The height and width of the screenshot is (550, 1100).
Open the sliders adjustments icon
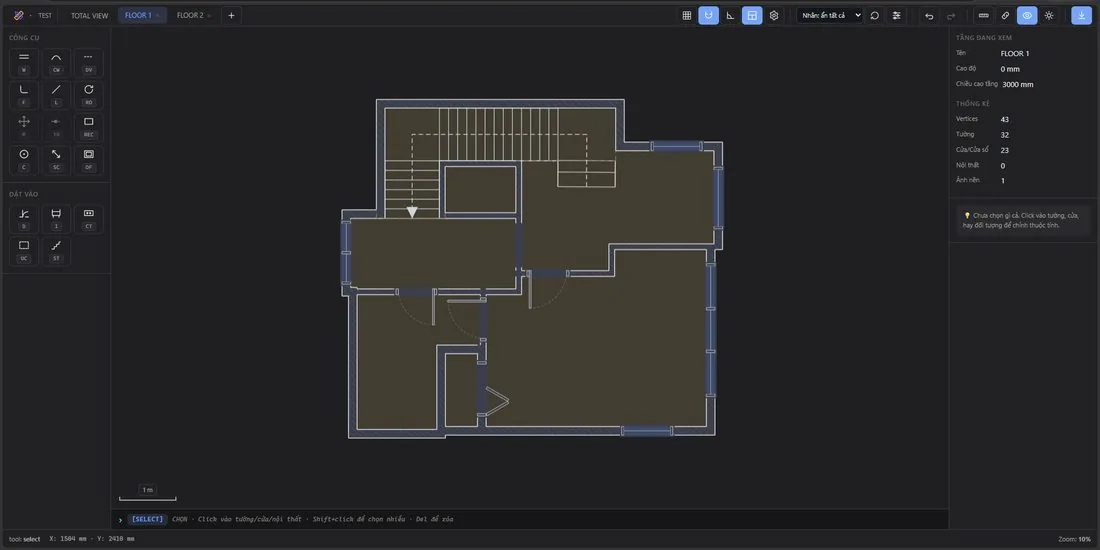point(897,15)
